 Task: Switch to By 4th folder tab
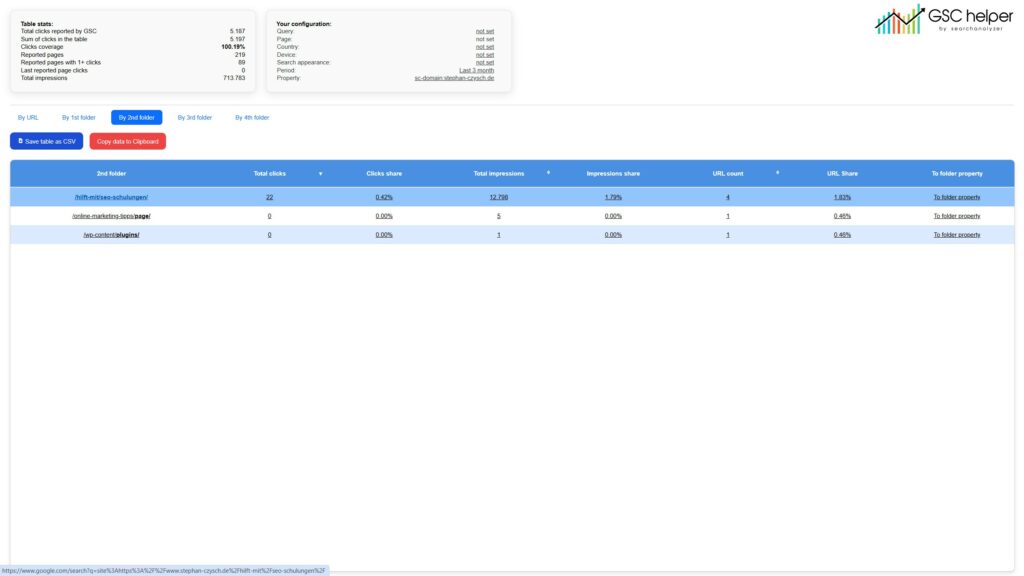[252, 118]
